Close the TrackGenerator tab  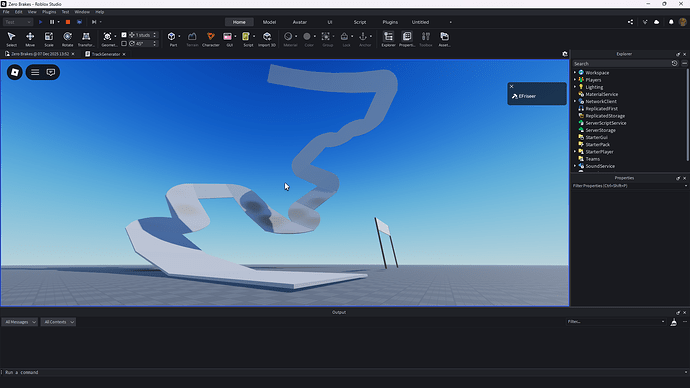124,54
